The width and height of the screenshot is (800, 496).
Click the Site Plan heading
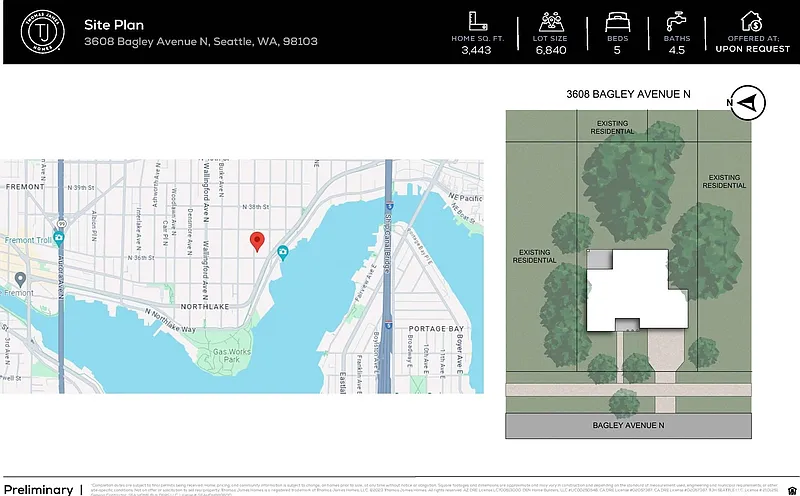(x=113, y=24)
